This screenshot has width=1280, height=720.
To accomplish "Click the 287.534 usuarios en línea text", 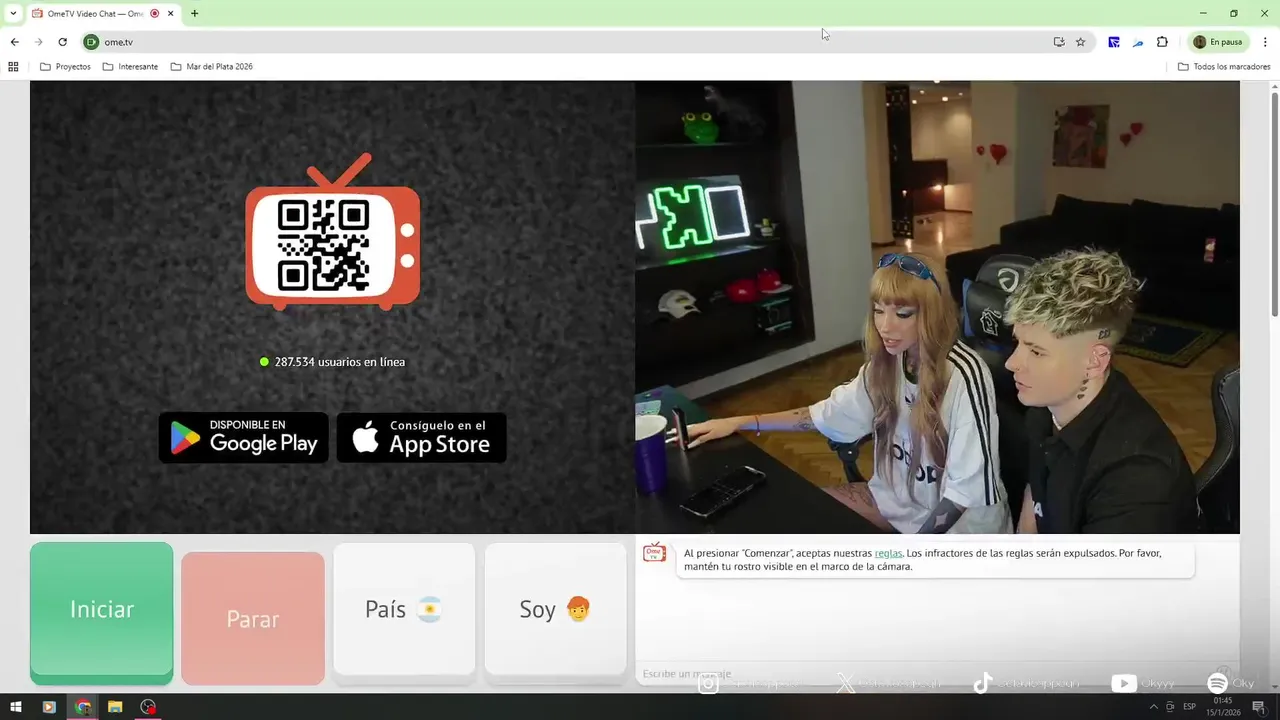I will [x=340, y=362].
